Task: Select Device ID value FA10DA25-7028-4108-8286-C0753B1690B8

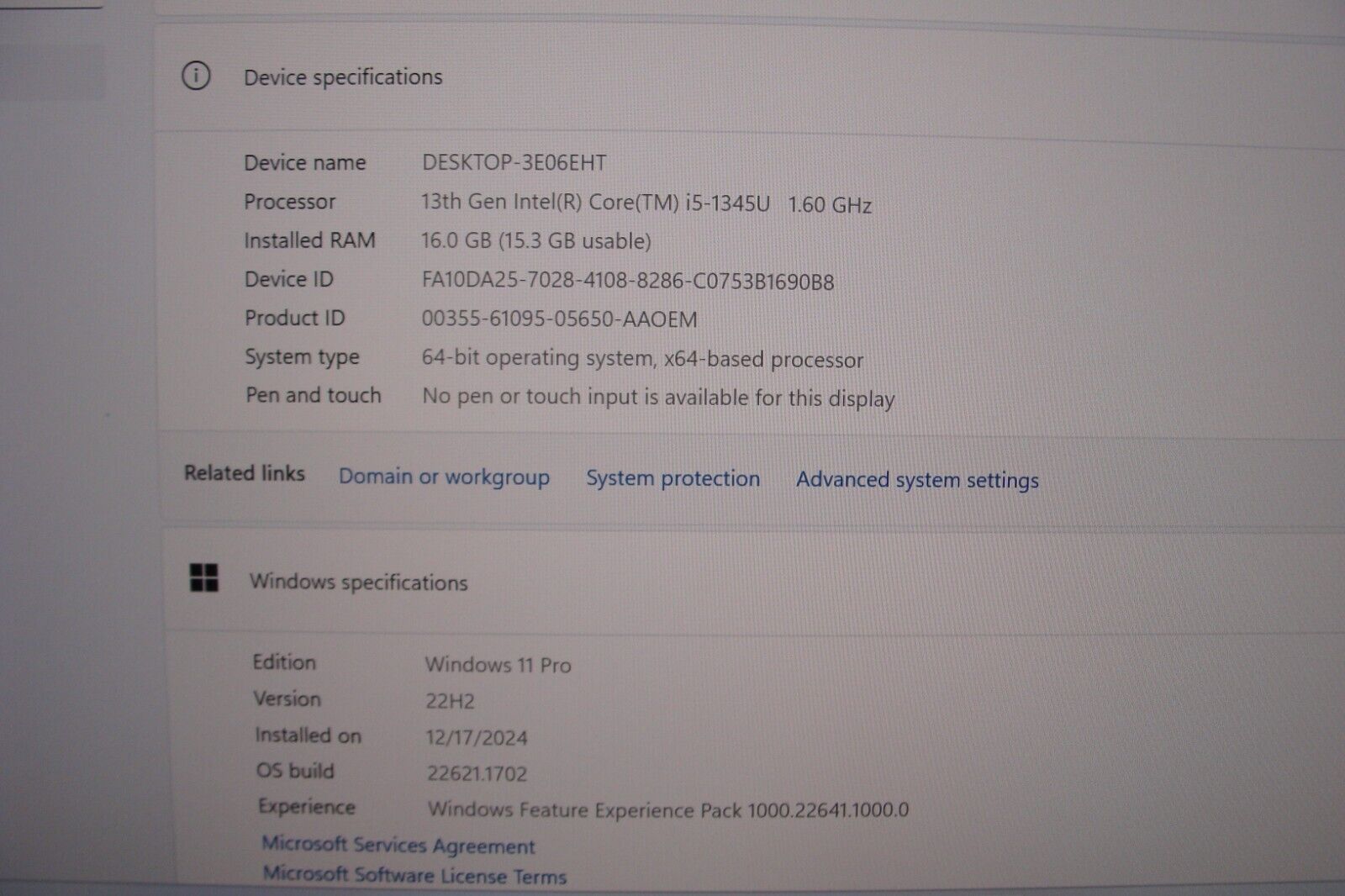Action: point(627,281)
